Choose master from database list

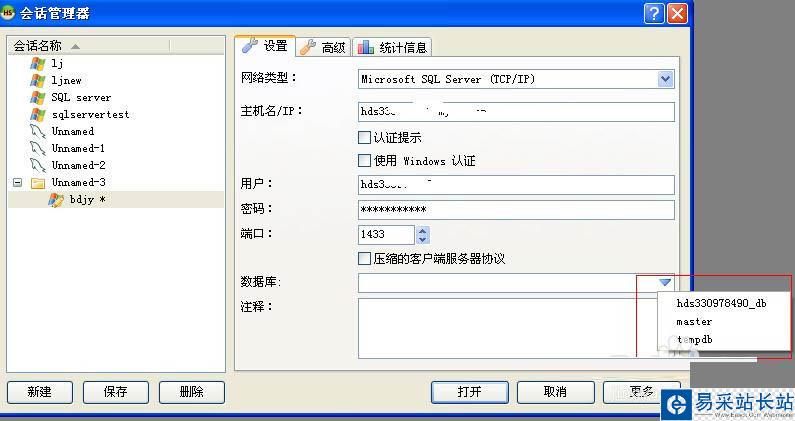[694, 322]
